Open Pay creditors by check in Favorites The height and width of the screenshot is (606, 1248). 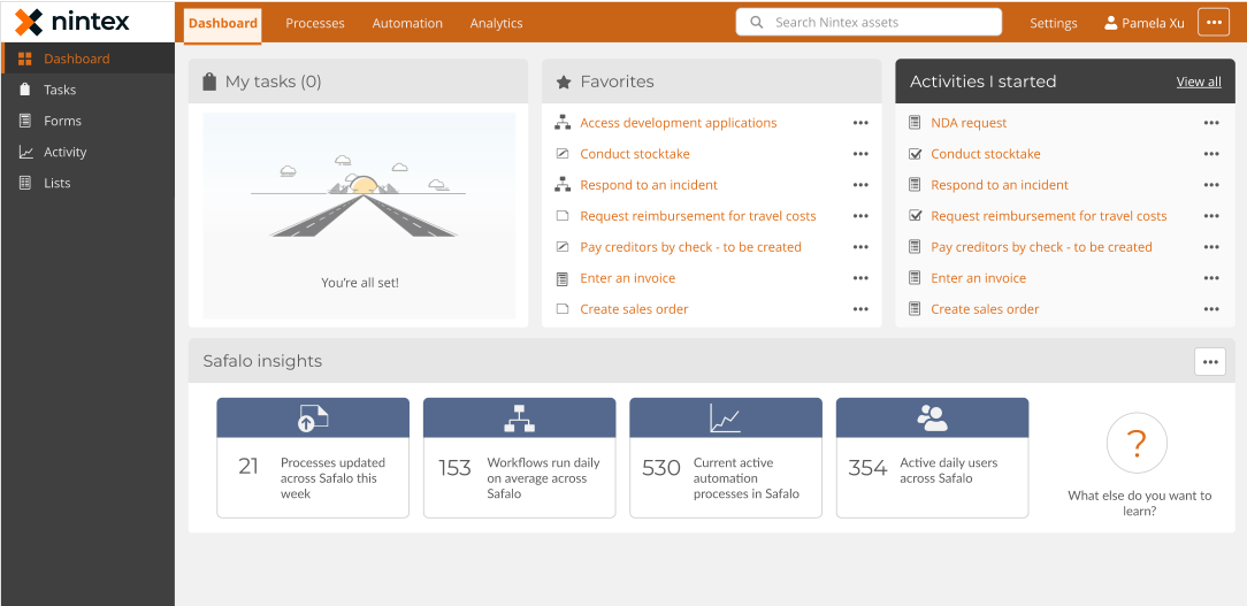point(691,247)
